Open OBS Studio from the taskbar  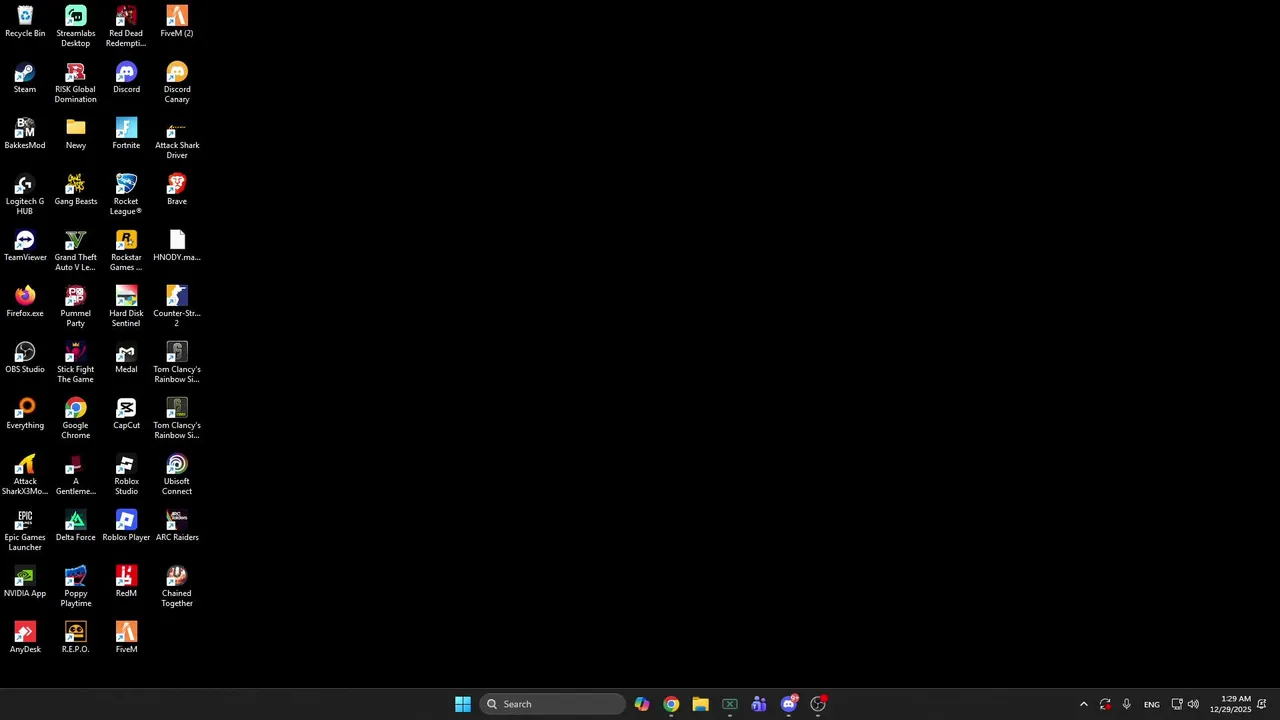[818, 704]
